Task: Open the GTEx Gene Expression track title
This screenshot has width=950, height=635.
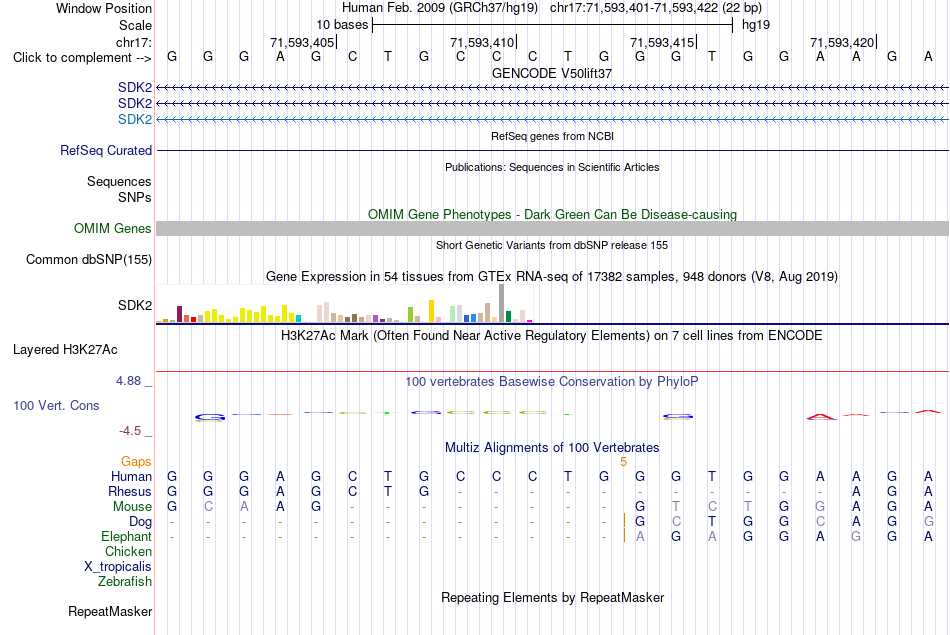Action: [552, 276]
